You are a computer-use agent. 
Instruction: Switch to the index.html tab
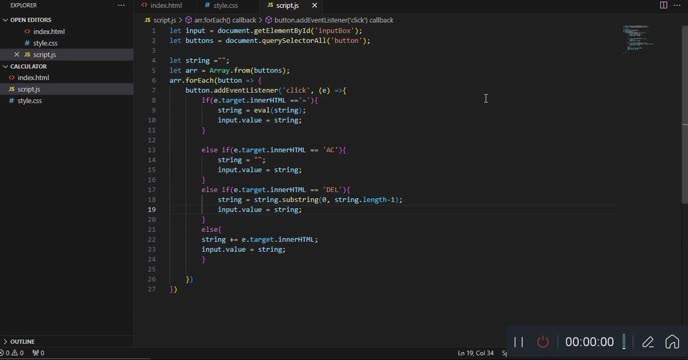tap(162, 5)
